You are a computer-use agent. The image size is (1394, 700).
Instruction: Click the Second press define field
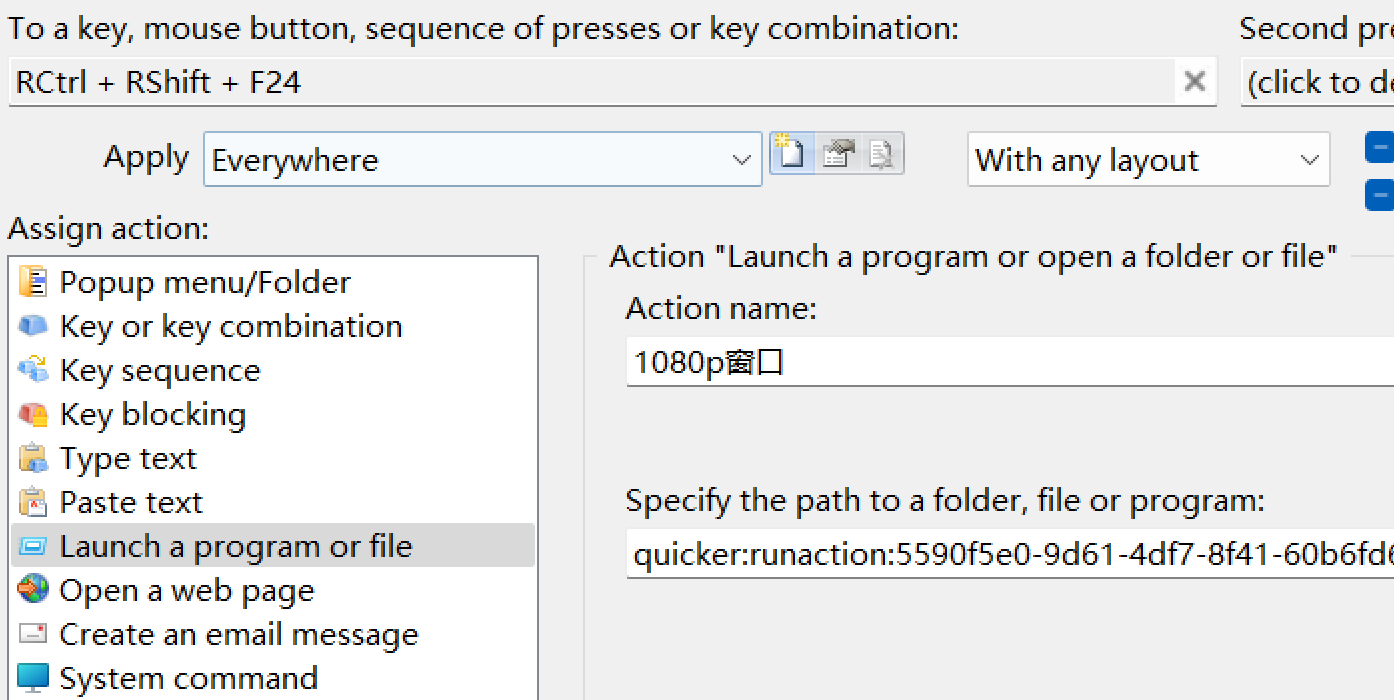click(x=1318, y=82)
